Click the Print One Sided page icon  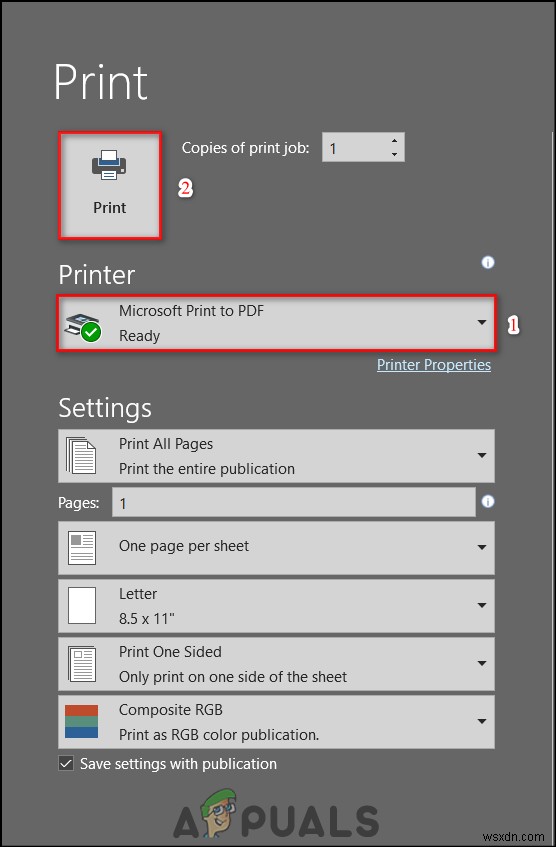[x=82, y=664]
